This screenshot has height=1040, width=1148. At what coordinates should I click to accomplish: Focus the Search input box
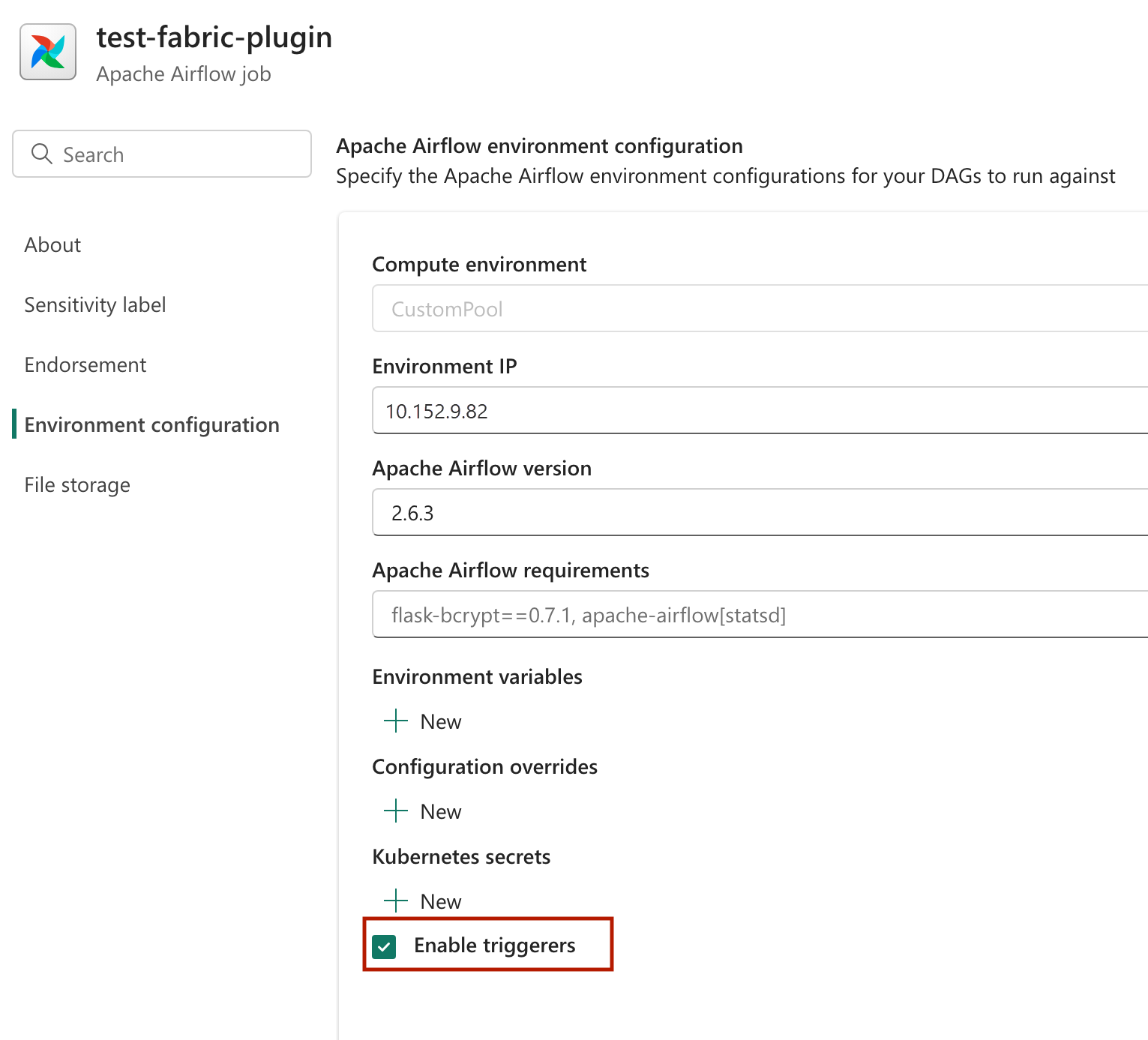coord(162,154)
